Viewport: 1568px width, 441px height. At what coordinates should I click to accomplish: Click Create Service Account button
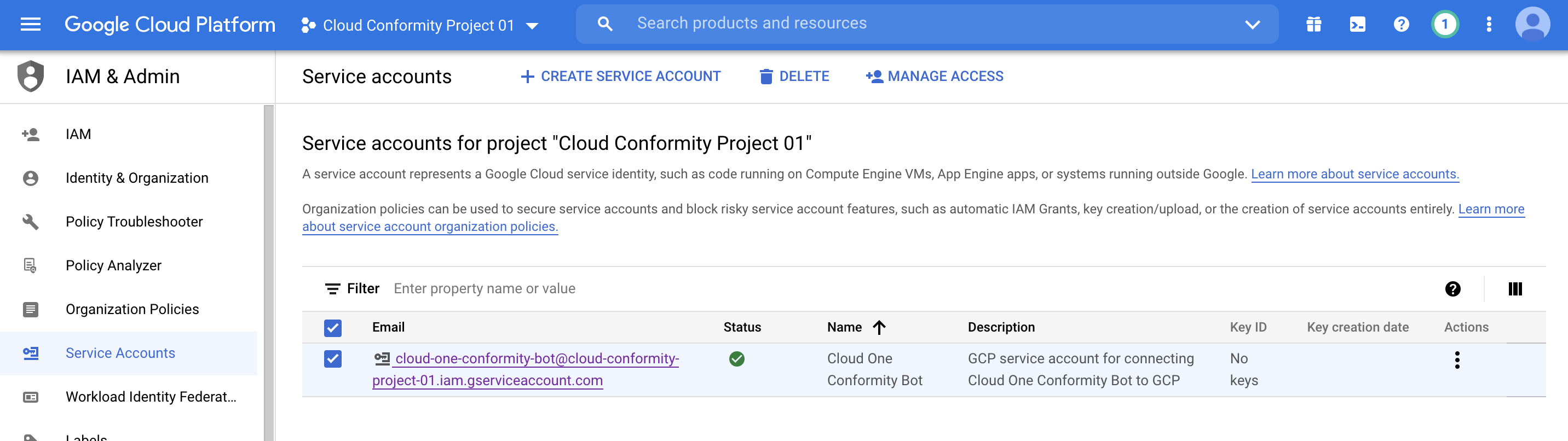621,77
